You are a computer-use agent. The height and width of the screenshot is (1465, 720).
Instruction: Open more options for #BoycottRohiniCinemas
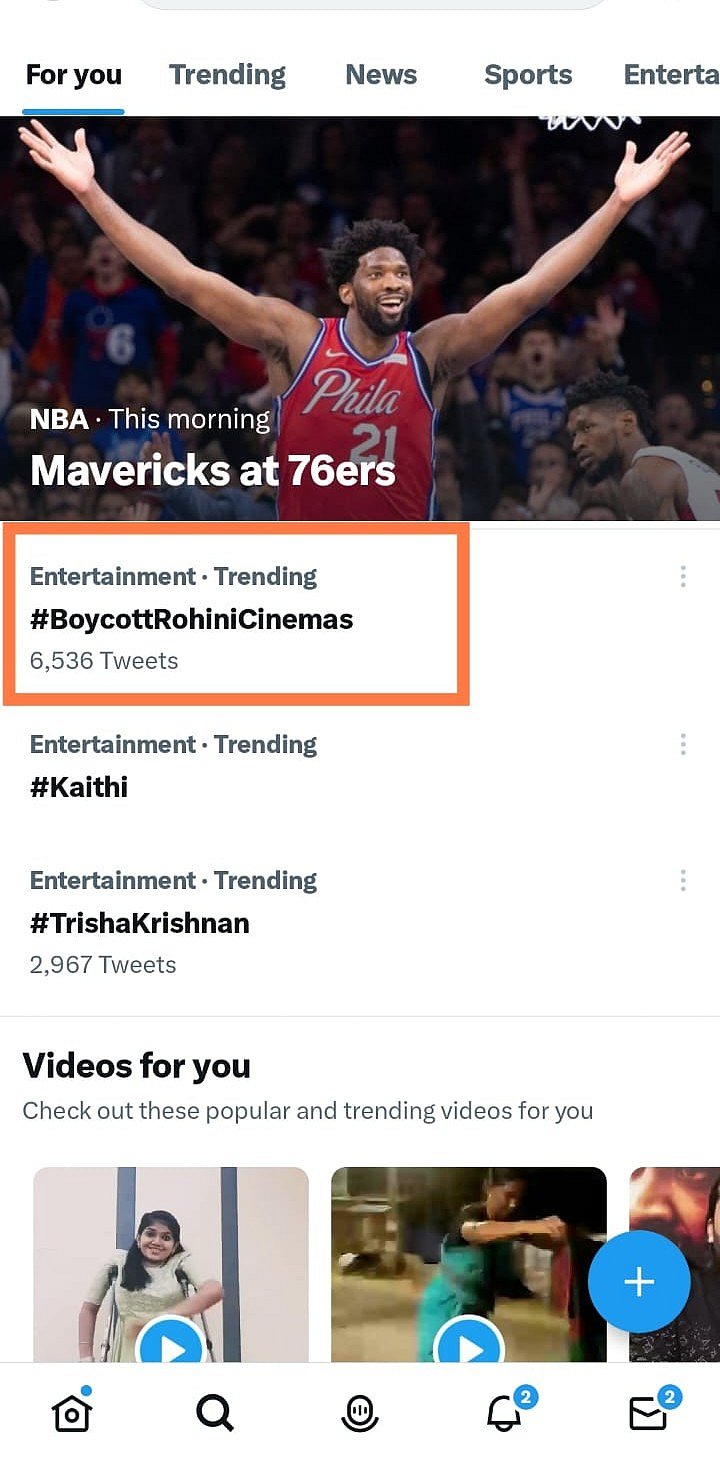[x=683, y=576]
